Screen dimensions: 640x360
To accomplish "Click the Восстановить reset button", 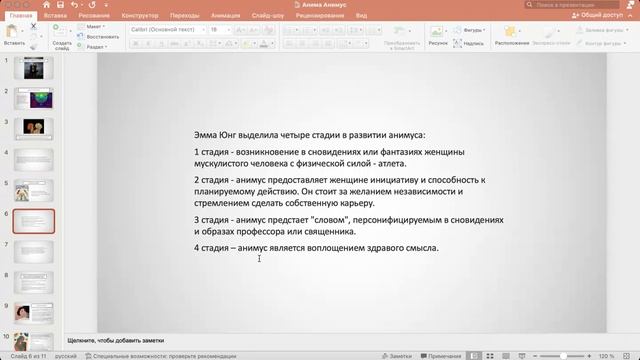I will 98,37.
